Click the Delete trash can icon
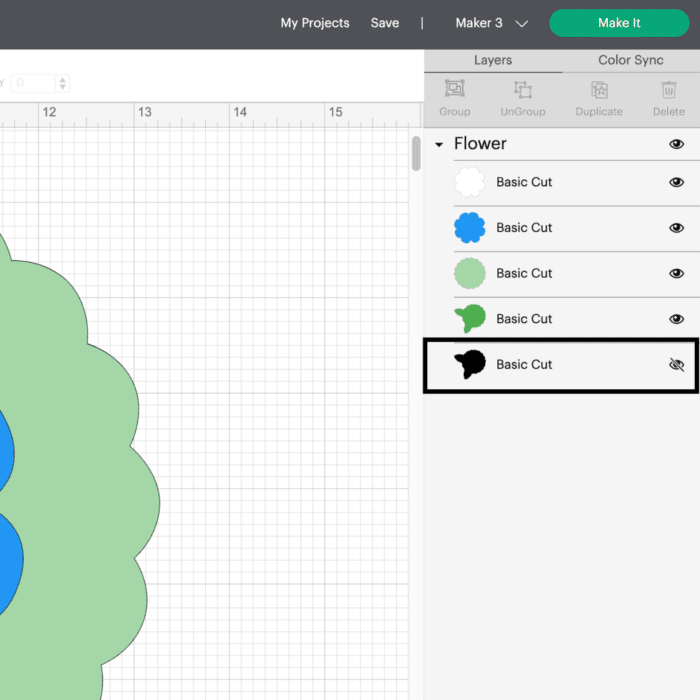 point(669,90)
